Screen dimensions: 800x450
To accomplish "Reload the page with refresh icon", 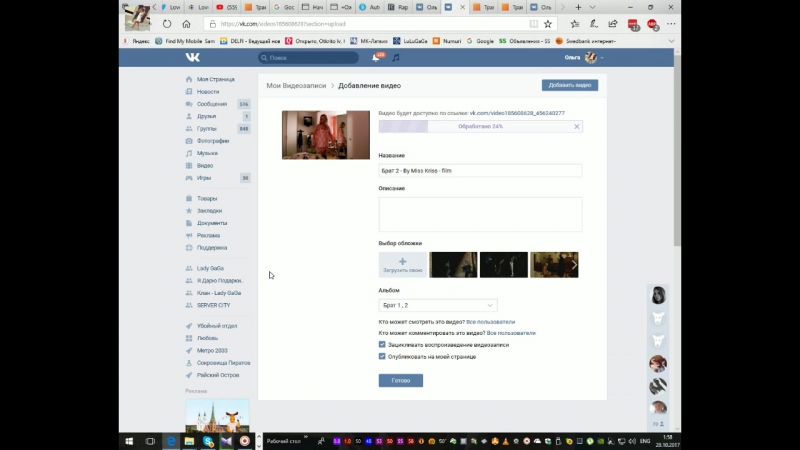I will click(x=167, y=24).
